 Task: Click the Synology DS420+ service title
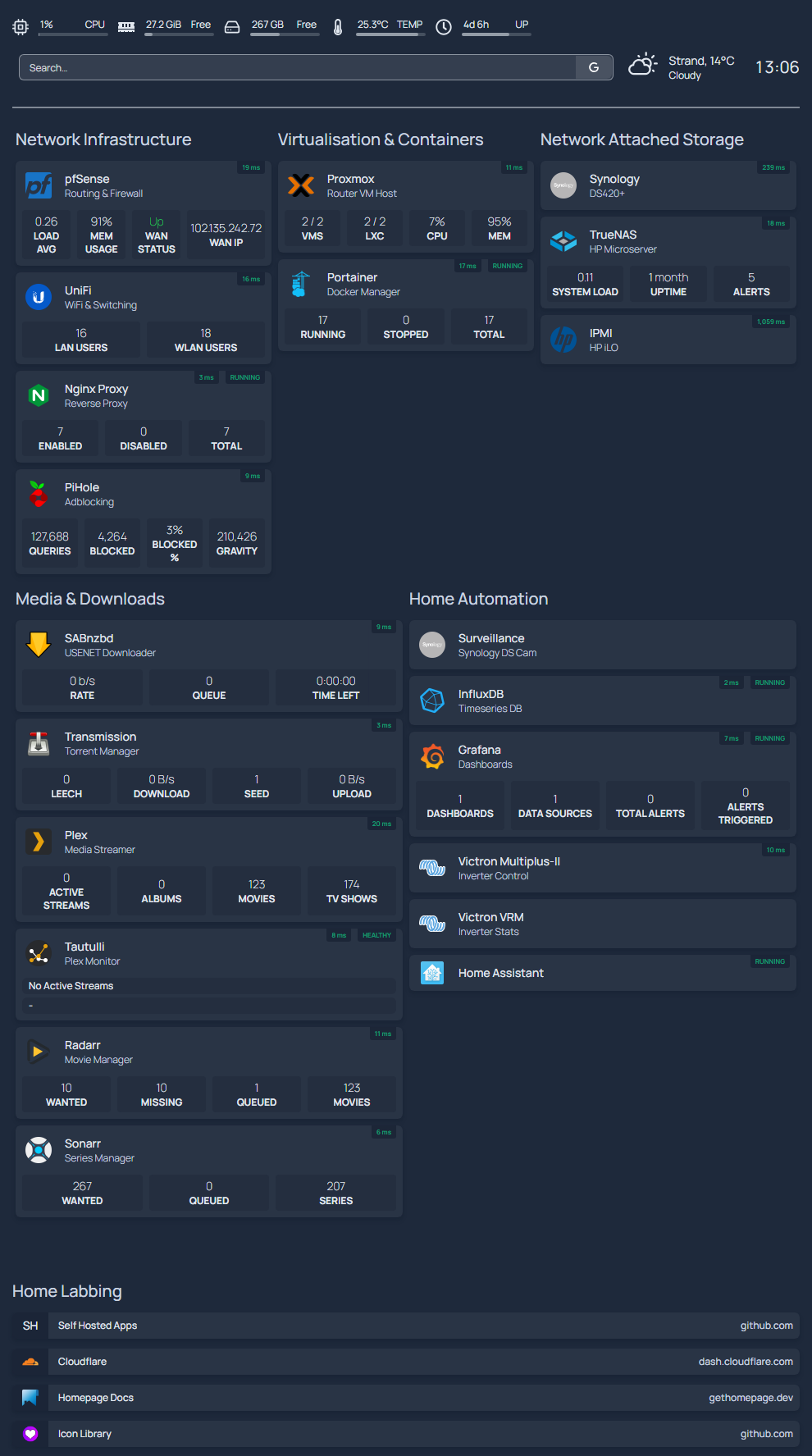click(614, 180)
